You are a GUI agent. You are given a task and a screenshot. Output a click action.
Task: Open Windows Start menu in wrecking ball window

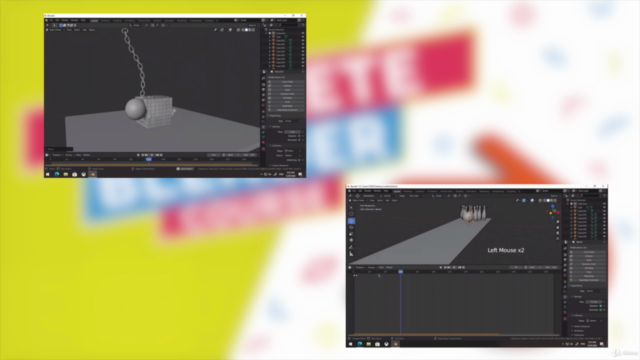point(47,174)
